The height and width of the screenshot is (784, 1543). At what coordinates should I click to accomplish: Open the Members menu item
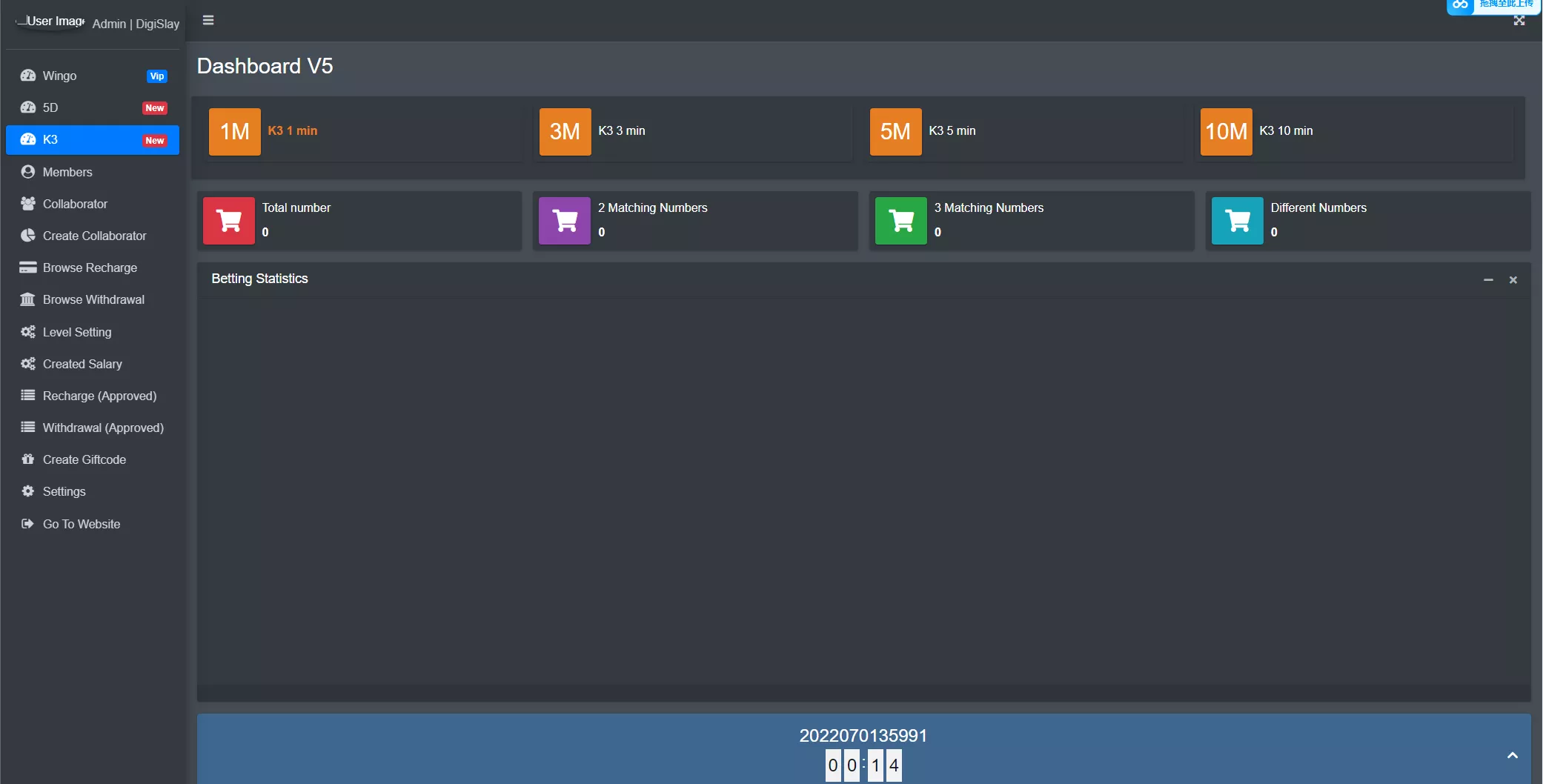point(67,172)
